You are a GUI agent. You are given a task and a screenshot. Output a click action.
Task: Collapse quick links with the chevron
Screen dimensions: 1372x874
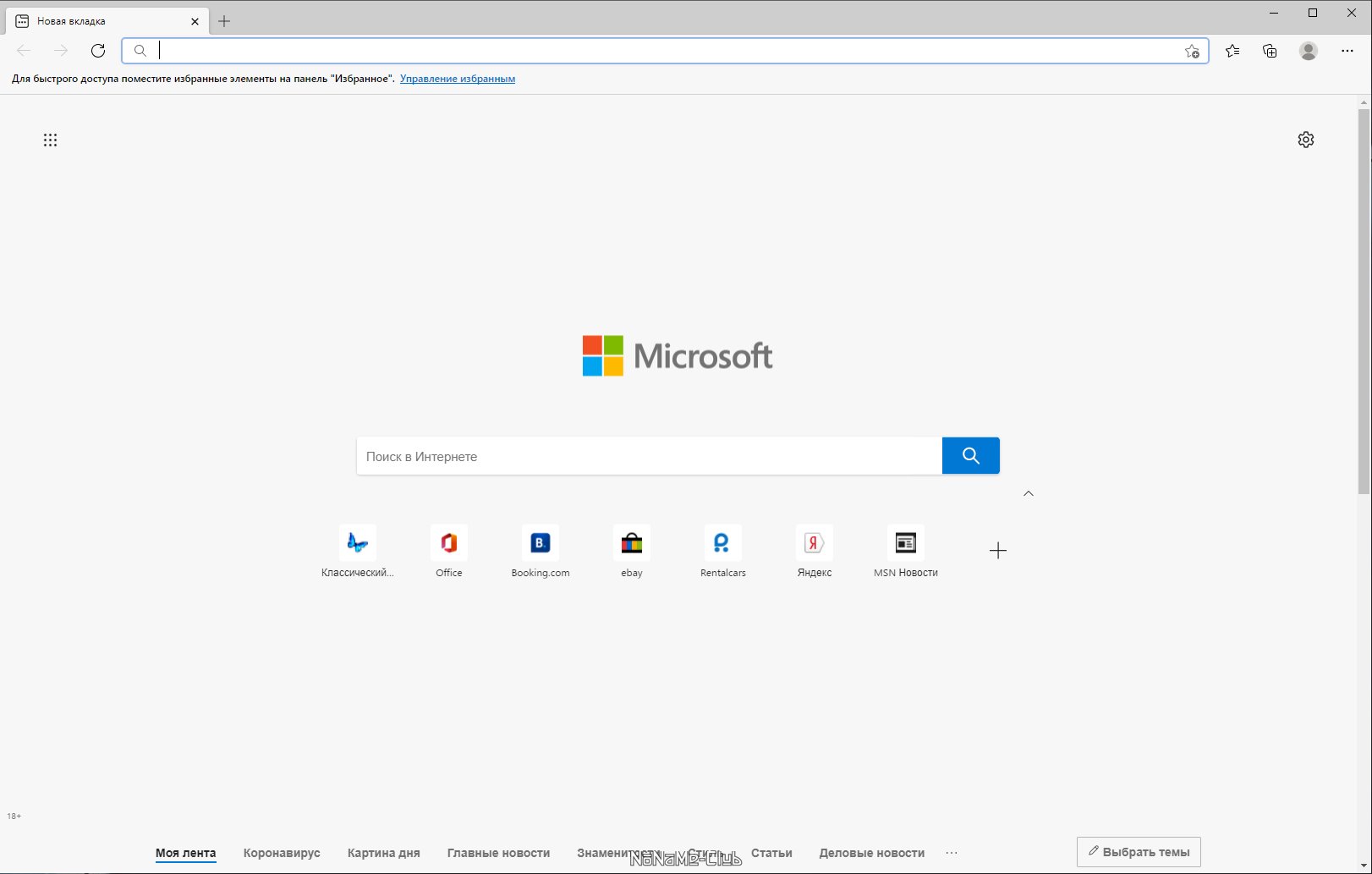click(x=1029, y=493)
